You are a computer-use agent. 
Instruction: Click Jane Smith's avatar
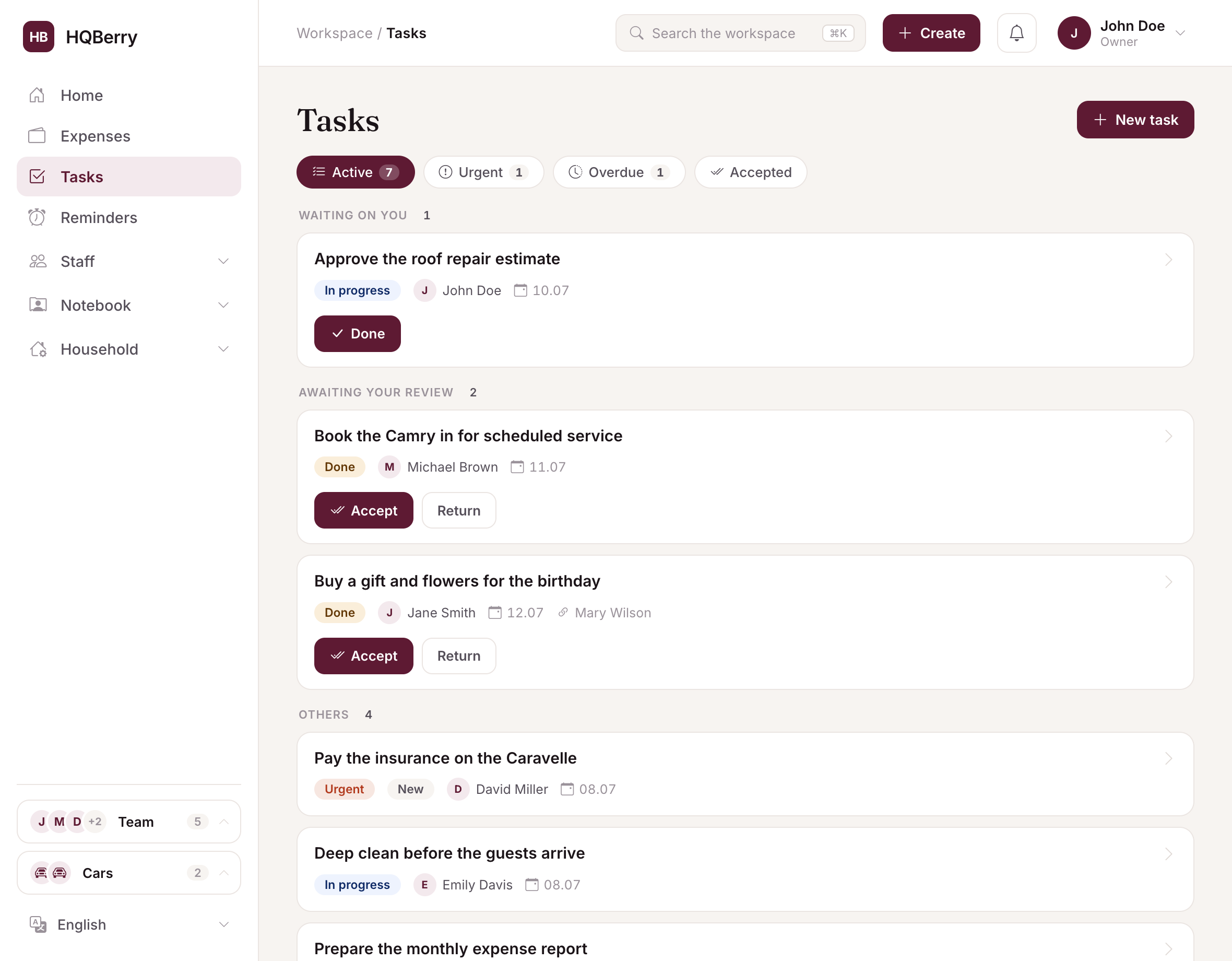tap(389, 613)
